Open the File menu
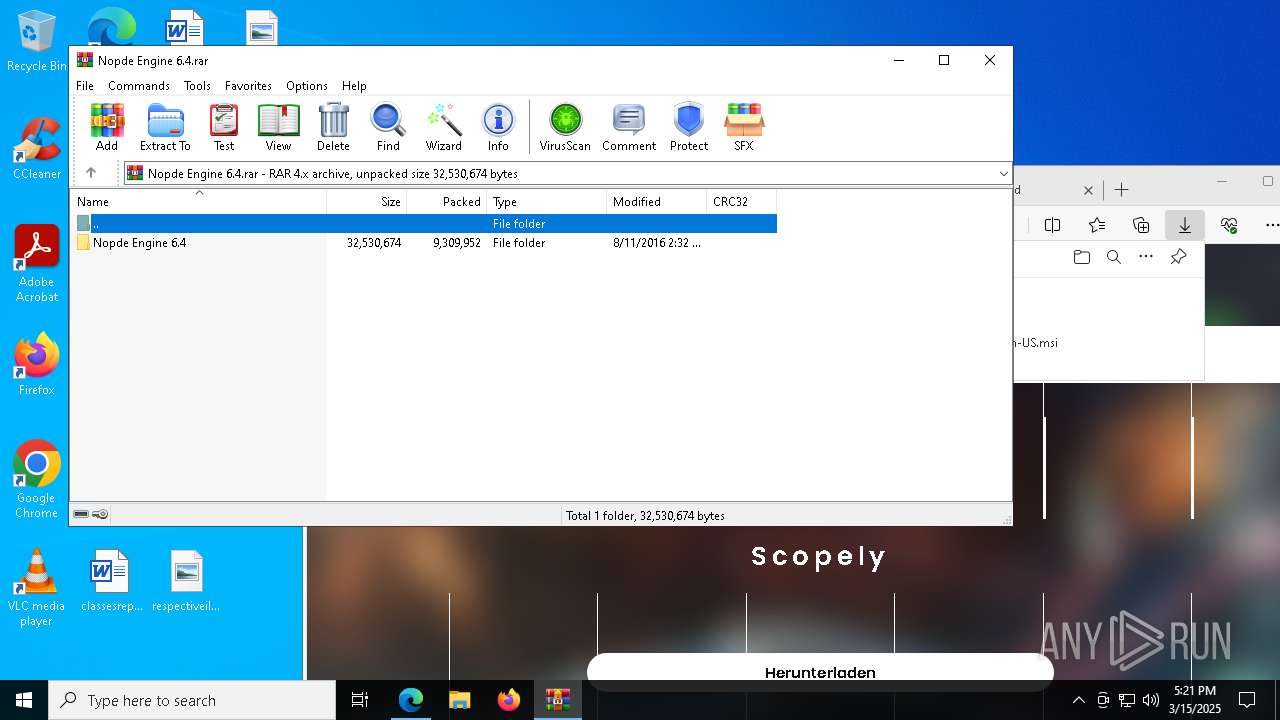The image size is (1280, 720). 85,86
